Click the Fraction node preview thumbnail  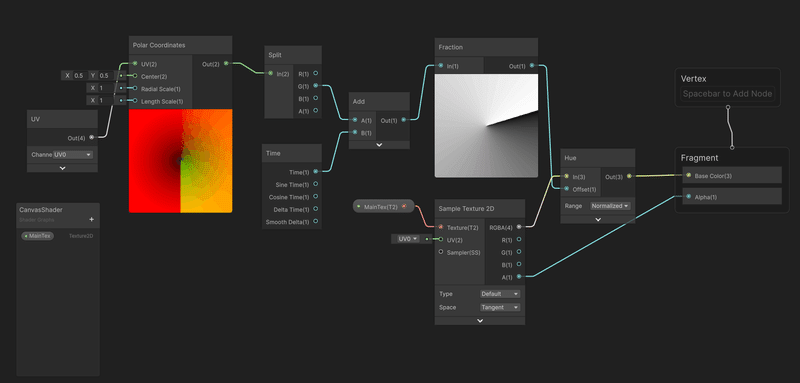(x=486, y=125)
